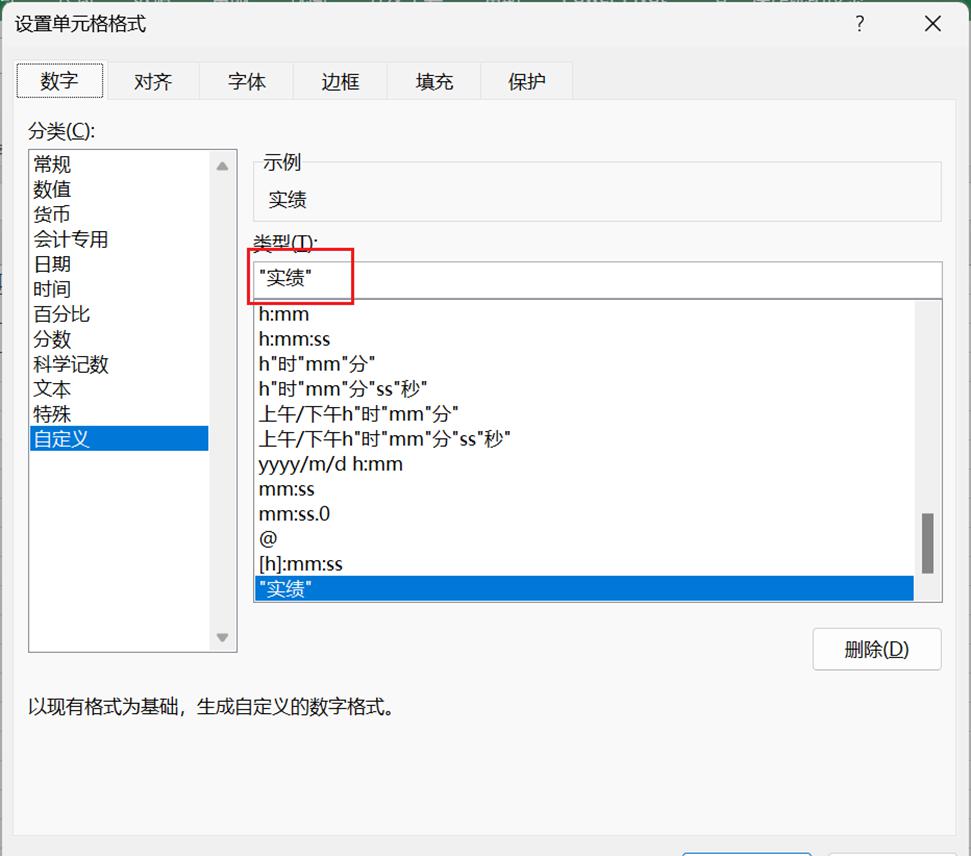
Task: Select the mm:ss format
Action: [x=584, y=489]
